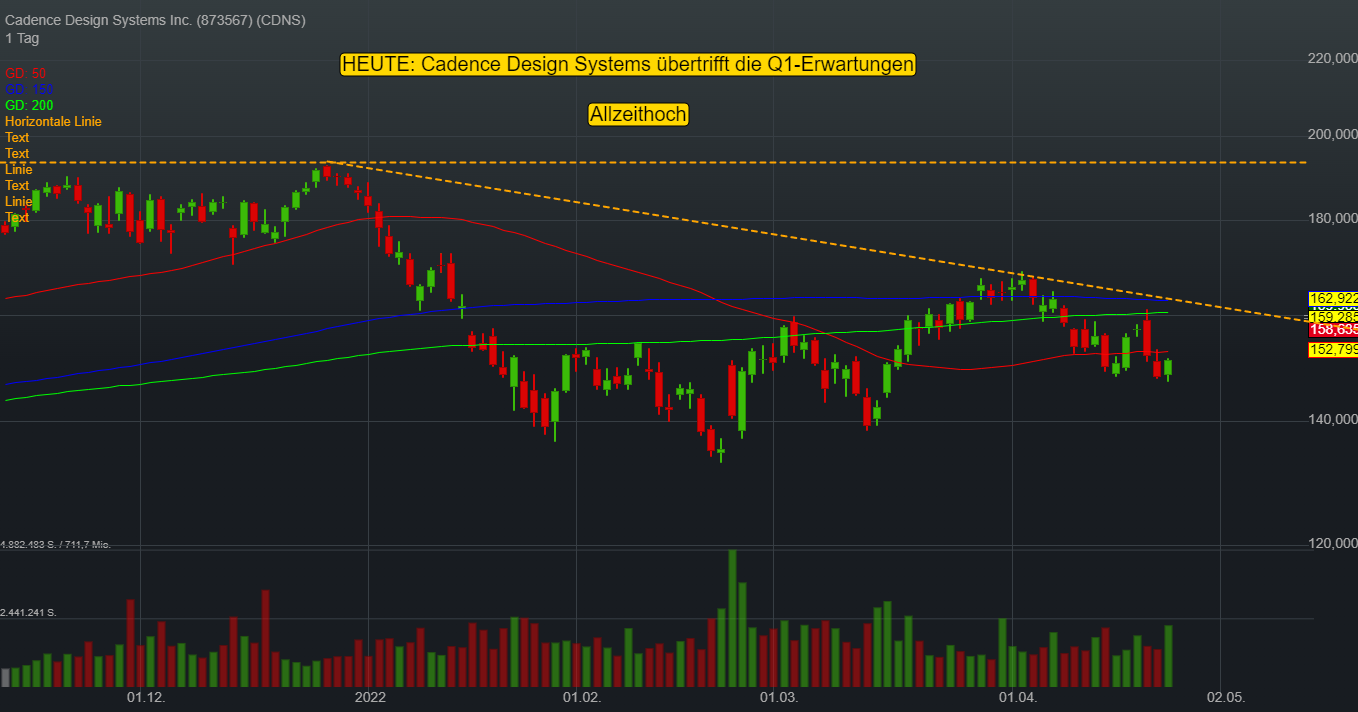Viewport: 1358px width, 712px height.
Task: Click the 02.05. date axis label
Action: tap(1224, 696)
